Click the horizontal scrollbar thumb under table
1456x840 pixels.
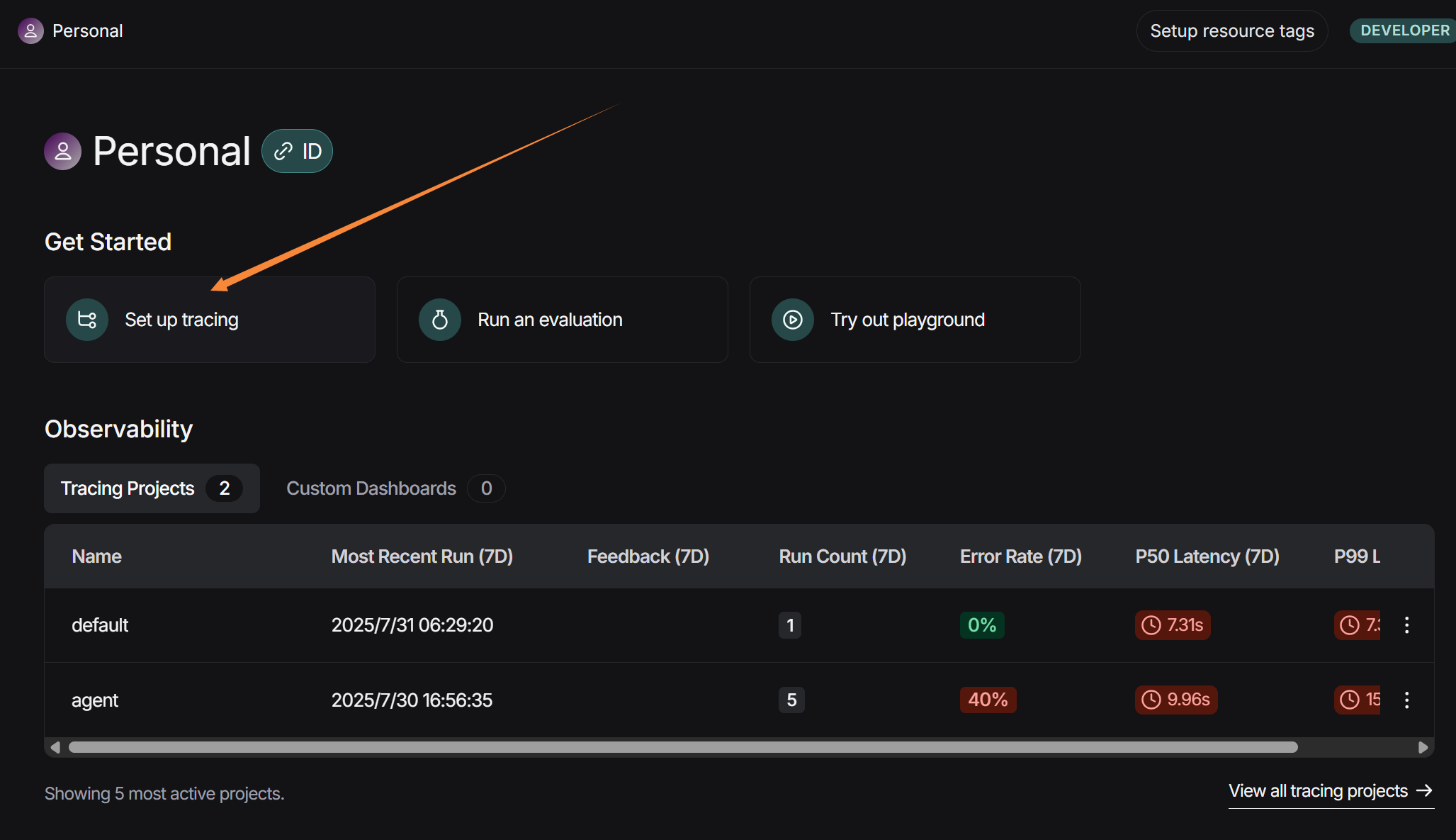[682, 747]
